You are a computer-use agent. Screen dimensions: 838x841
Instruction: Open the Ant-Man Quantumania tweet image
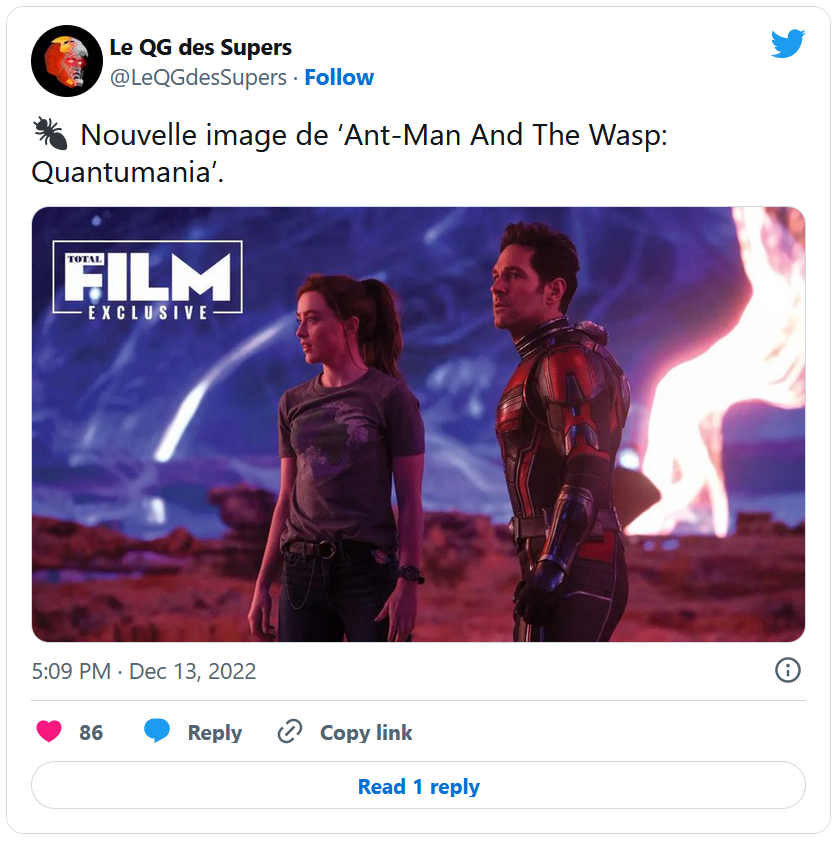pos(418,424)
